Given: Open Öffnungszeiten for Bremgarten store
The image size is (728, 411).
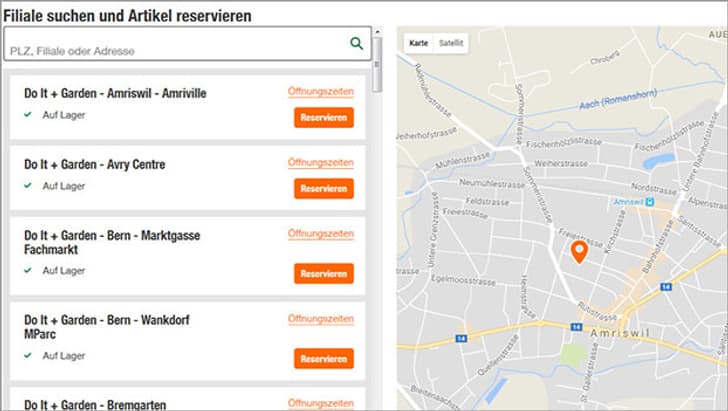Looking at the screenshot, I should click(x=321, y=403).
